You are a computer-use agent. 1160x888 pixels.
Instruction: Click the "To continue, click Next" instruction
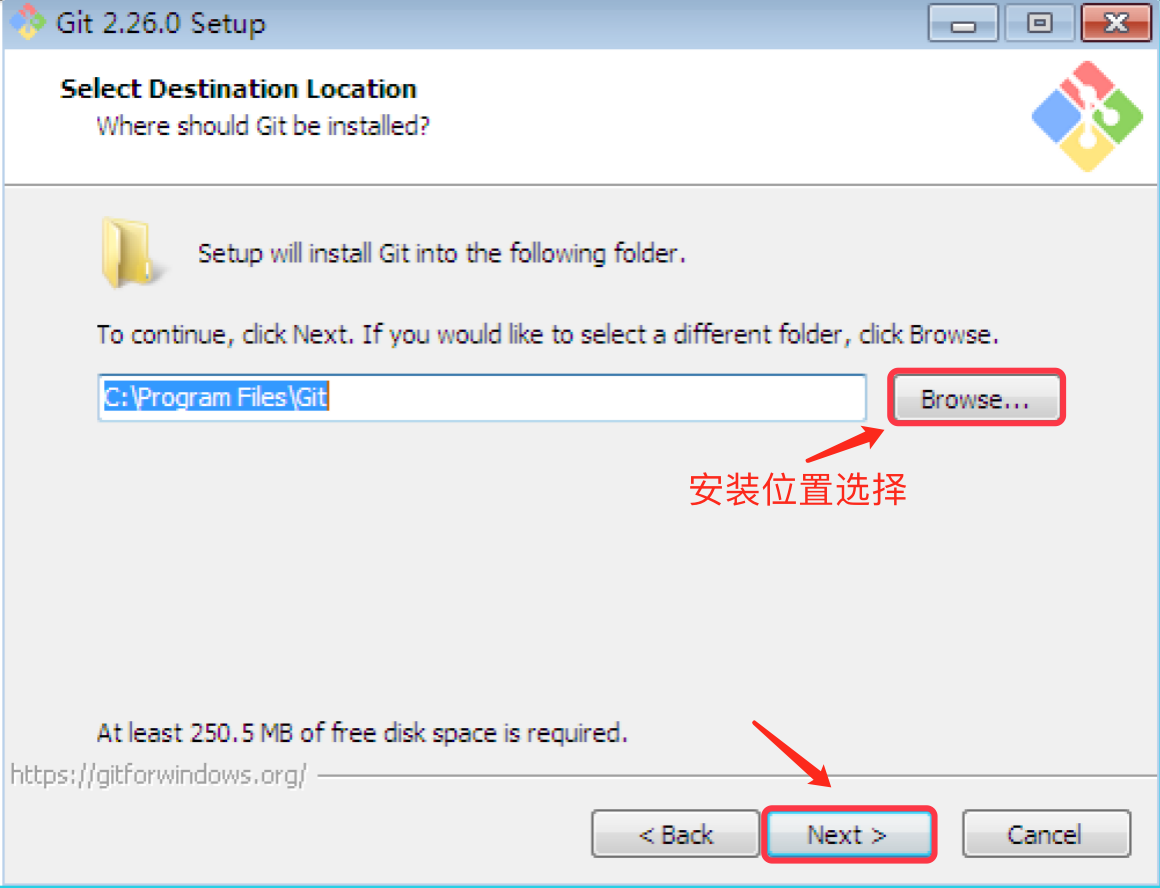coord(547,334)
